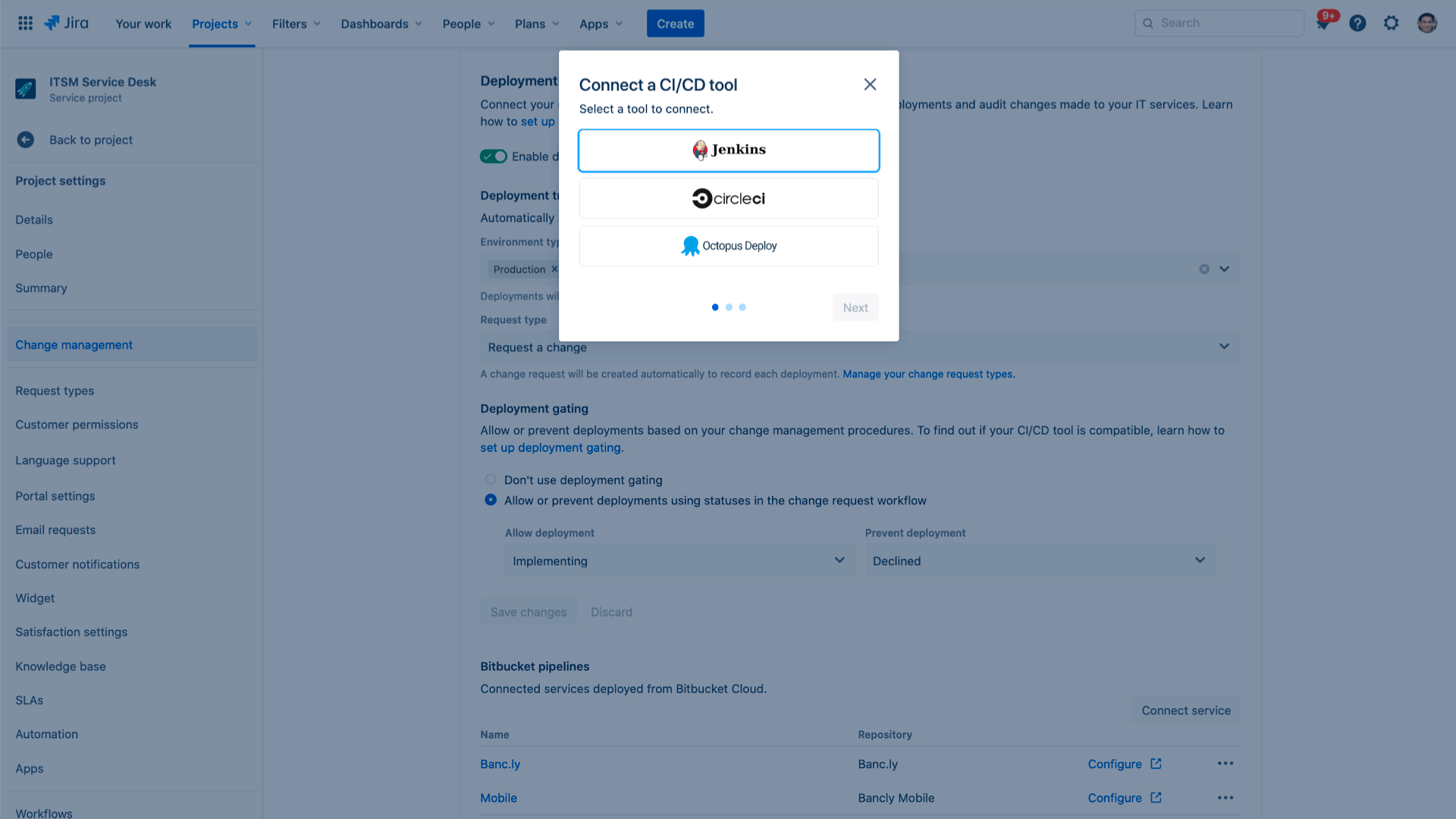The image size is (1456, 819).
Task: Expand the Request type dropdown
Action: (x=1225, y=346)
